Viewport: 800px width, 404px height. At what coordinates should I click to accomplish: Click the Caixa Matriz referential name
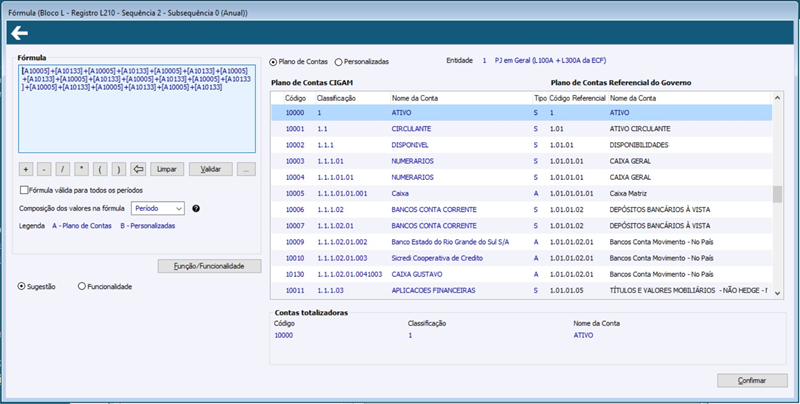pos(628,193)
